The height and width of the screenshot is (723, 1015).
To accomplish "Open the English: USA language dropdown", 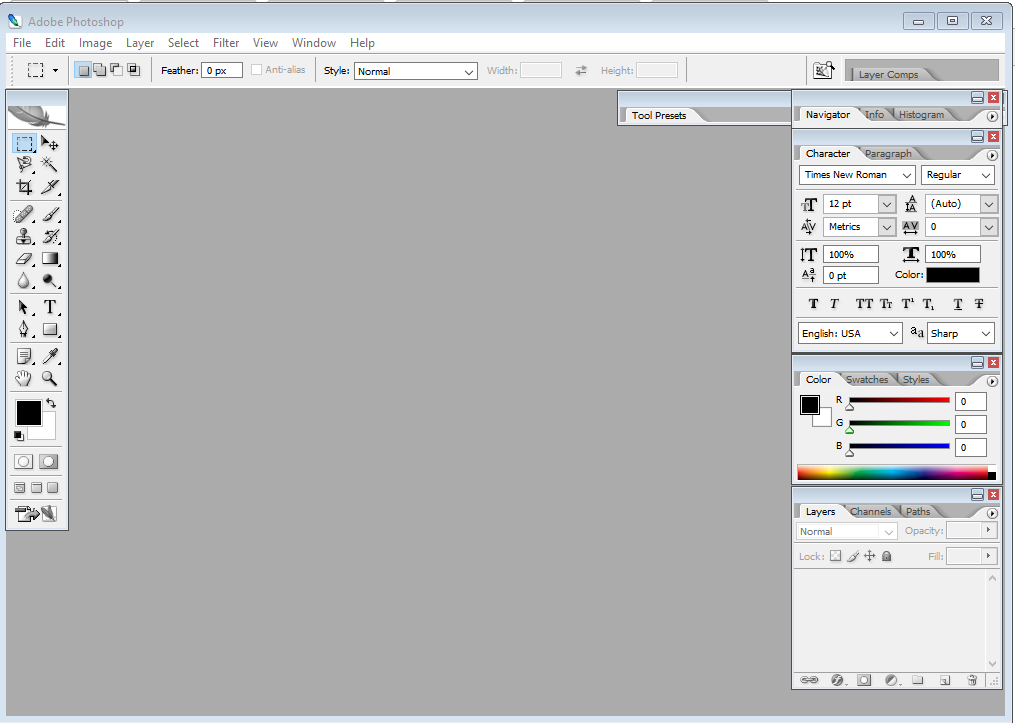I will (850, 333).
